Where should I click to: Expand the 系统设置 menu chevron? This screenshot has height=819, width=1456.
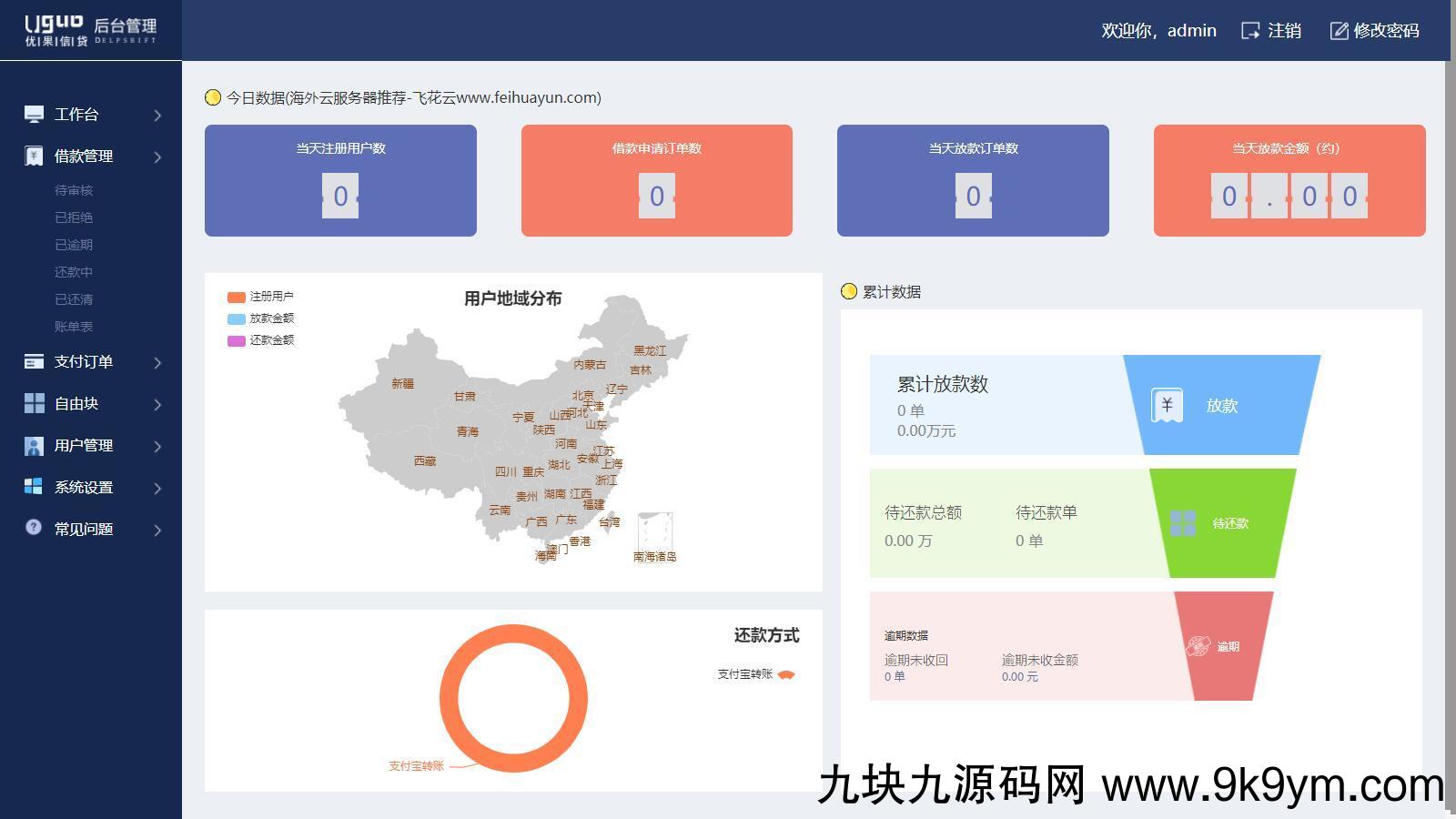[x=157, y=489]
